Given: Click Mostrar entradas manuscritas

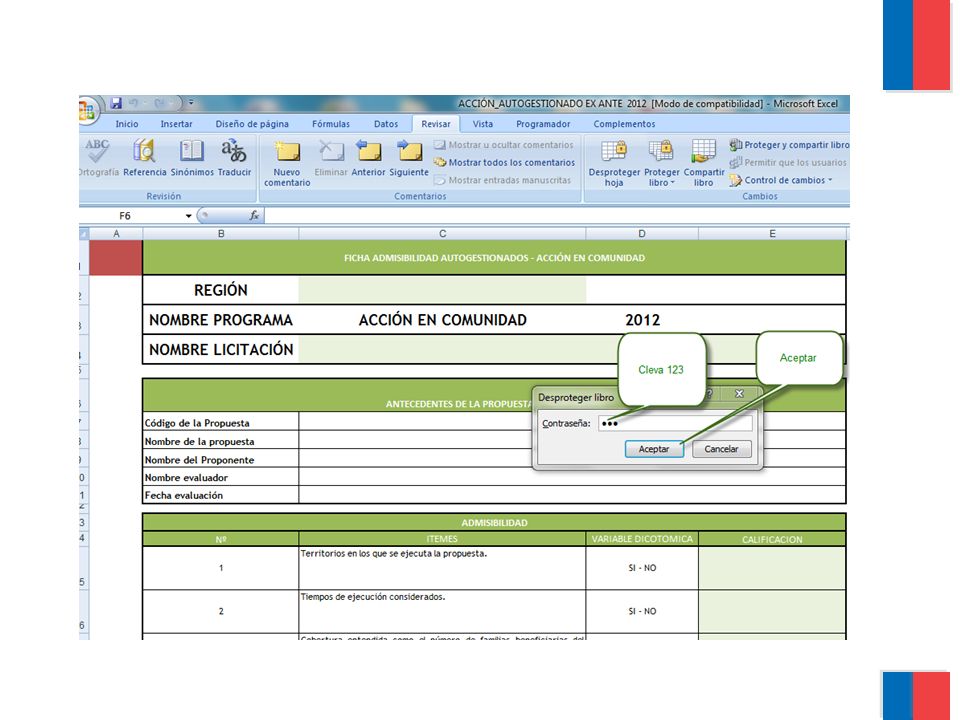Looking at the screenshot, I should coord(502,180).
